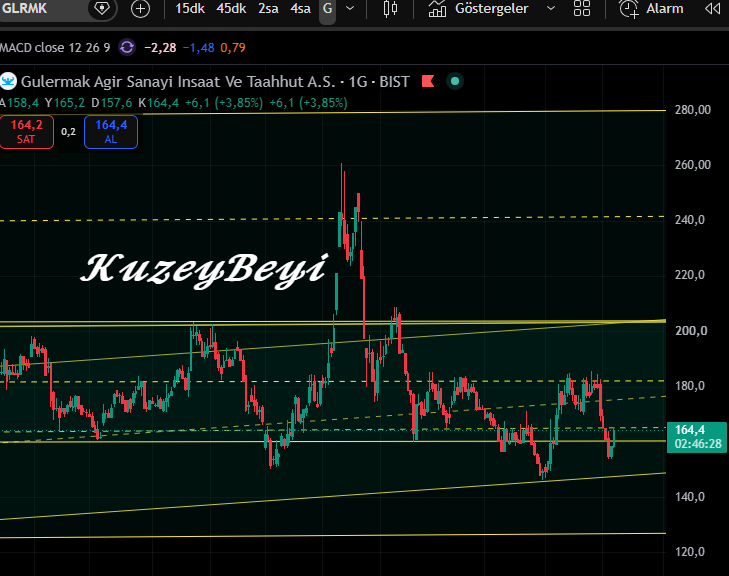Click the low value D157,6

click(x=112, y=103)
